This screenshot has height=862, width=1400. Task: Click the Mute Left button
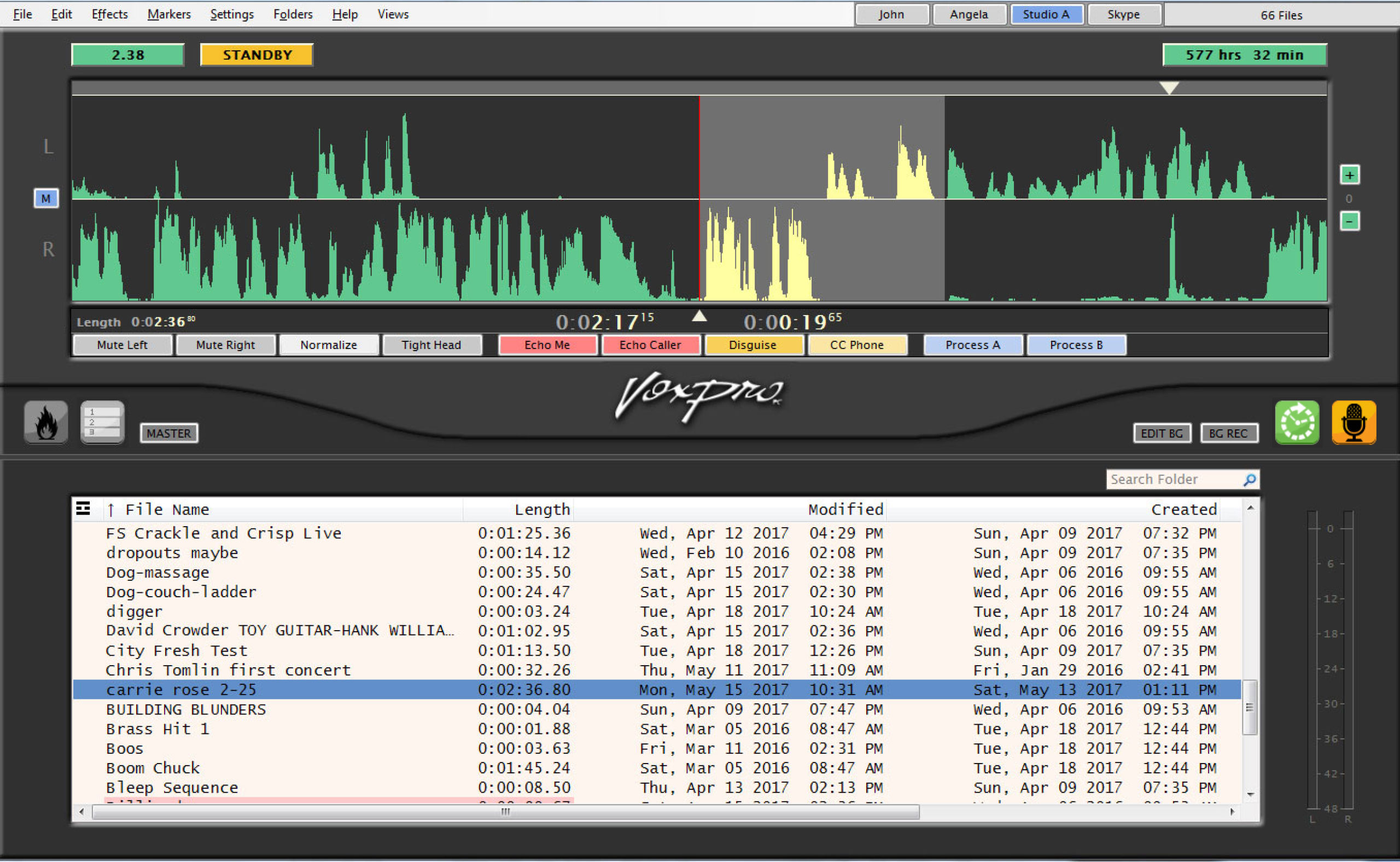click(122, 345)
